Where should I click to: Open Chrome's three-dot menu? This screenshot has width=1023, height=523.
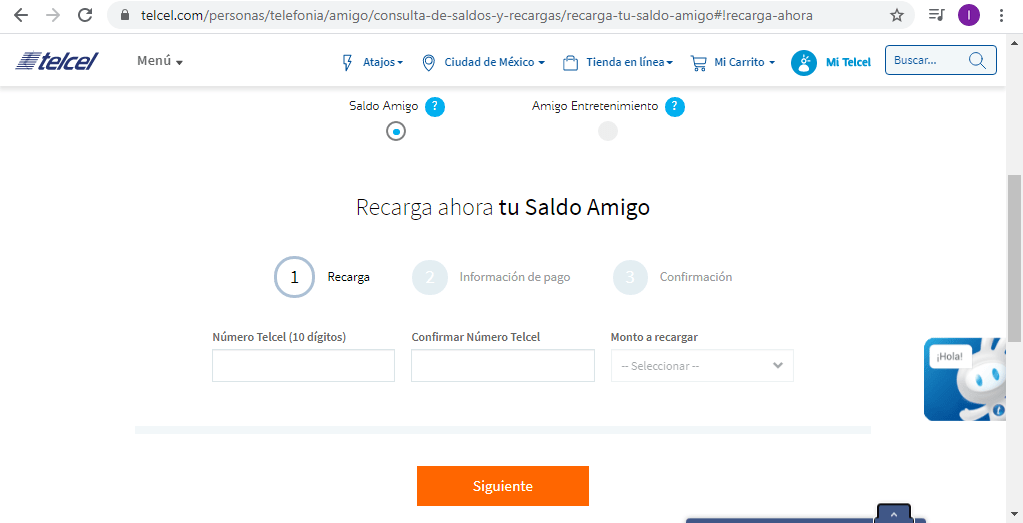[x=1001, y=16]
